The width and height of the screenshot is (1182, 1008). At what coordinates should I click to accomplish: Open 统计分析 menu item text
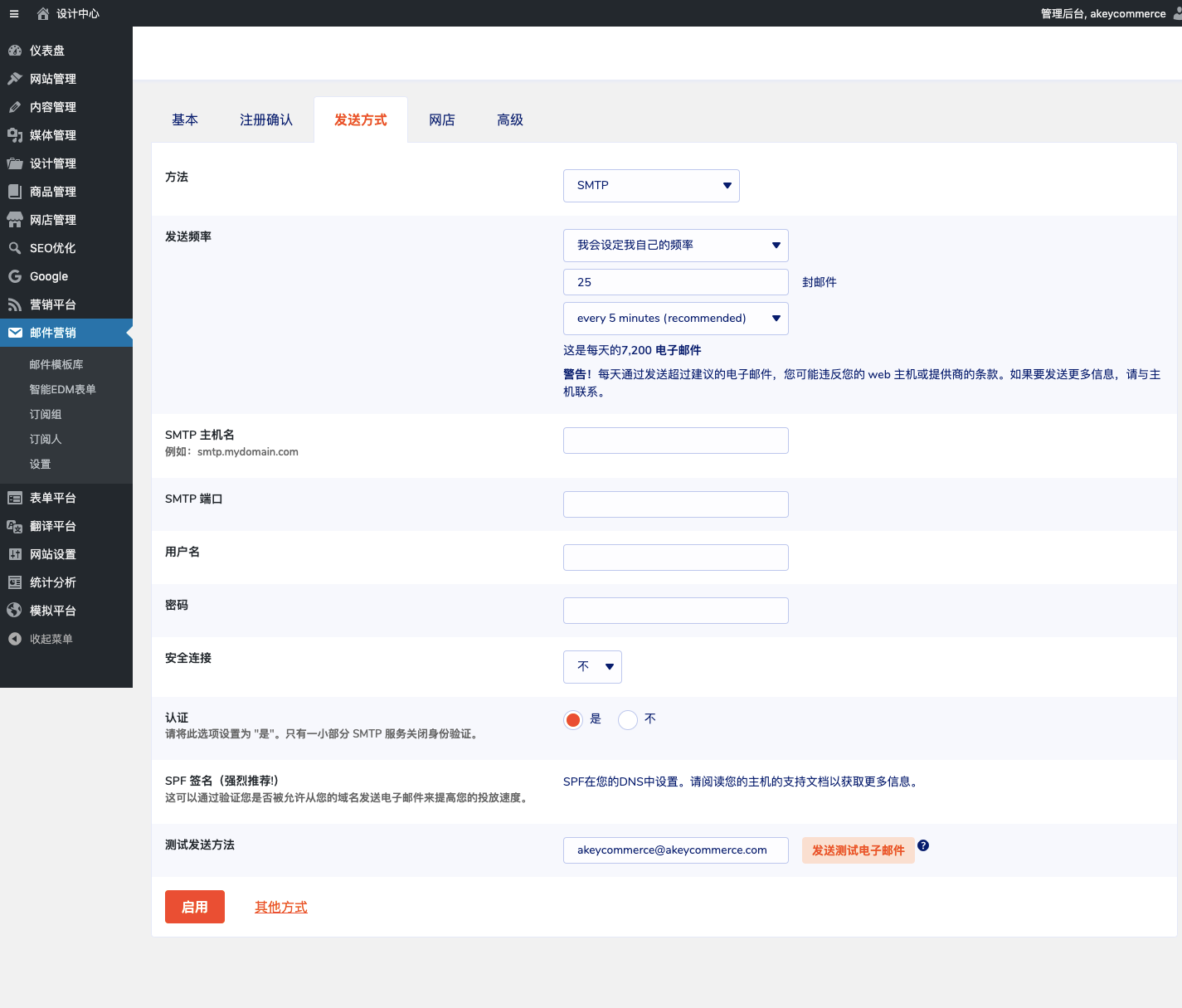[x=53, y=582]
